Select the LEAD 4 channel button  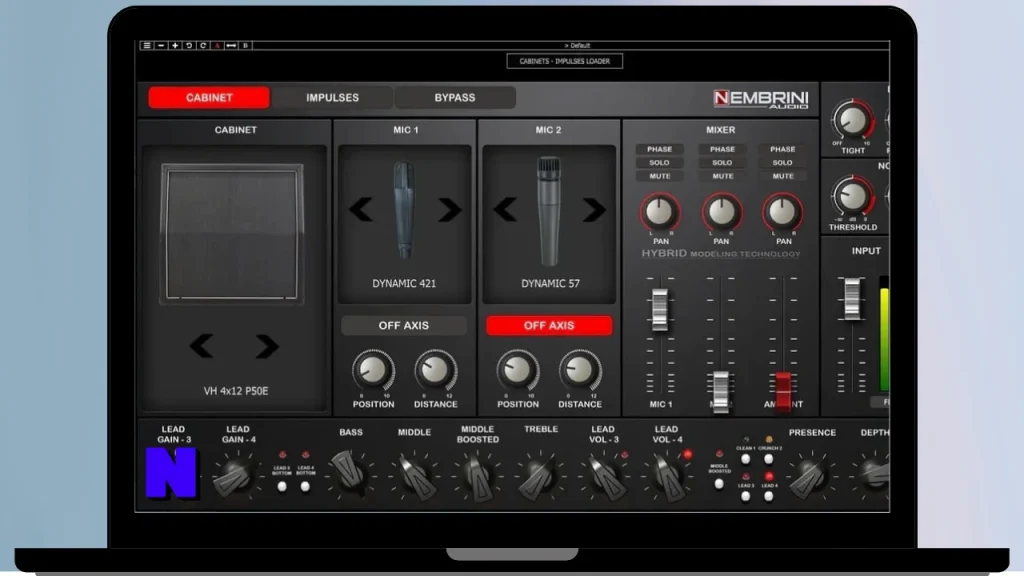pyautogui.click(x=769, y=496)
